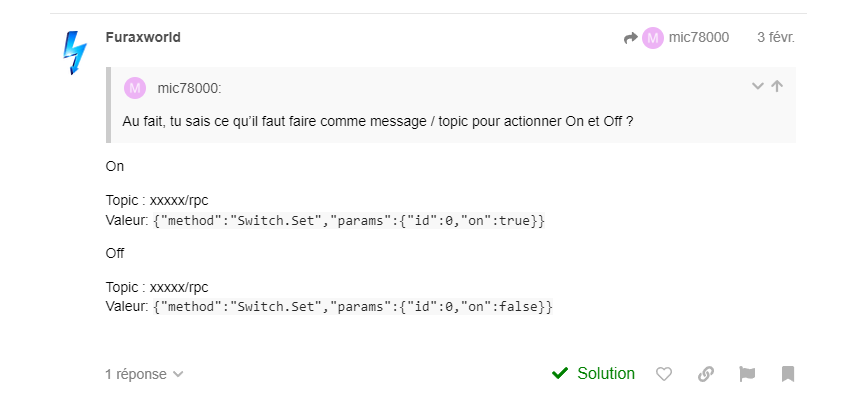Viewport: 845px width, 401px height.
Task: Expand the 1 réponse replies list
Action: pyautogui.click(x=144, y=374)
